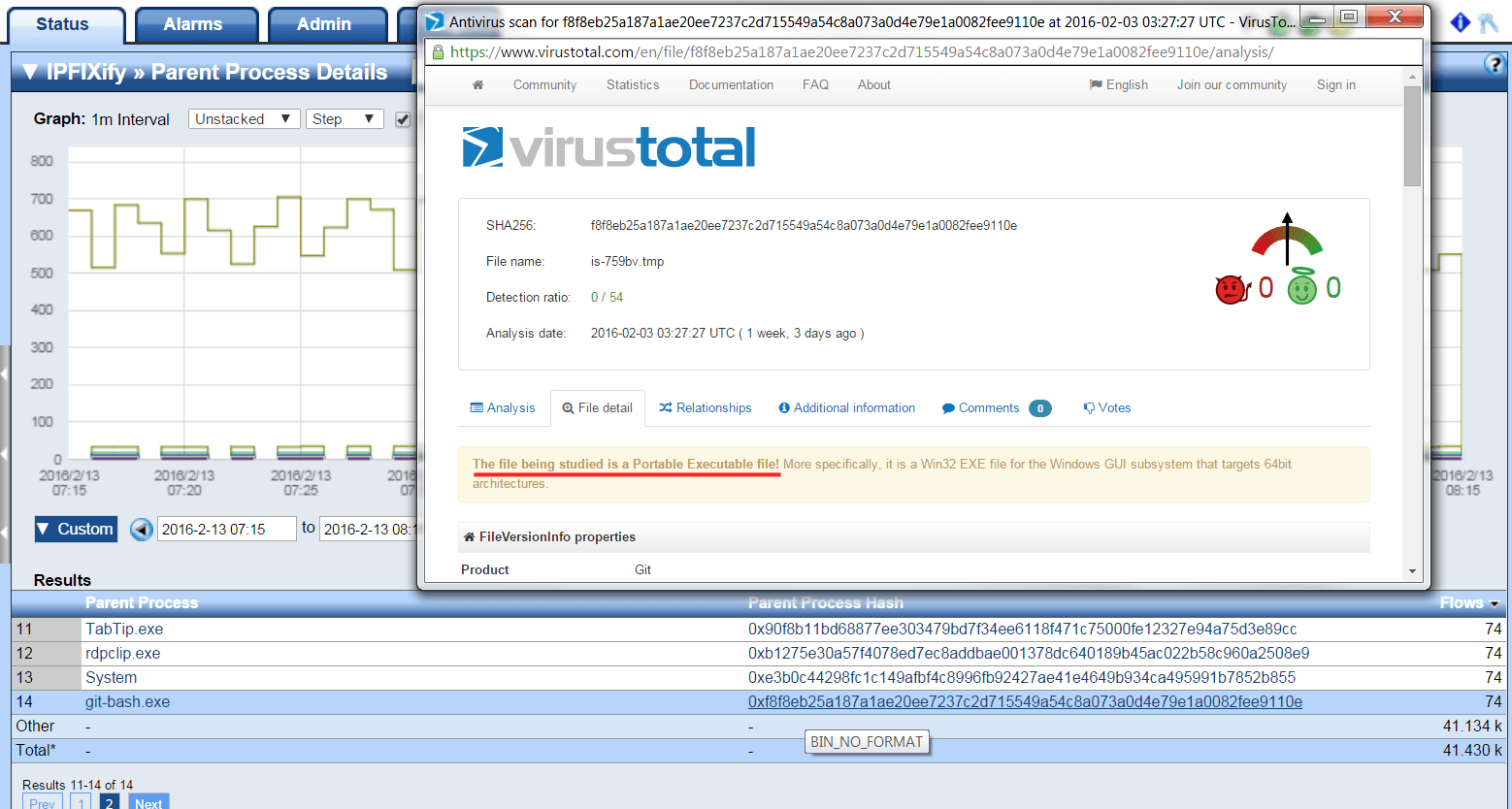Click the git-bash.exe parent process hash link
Viewport: 1512px width, 809px height.
pyautogui.click(x=1025, y=702)
